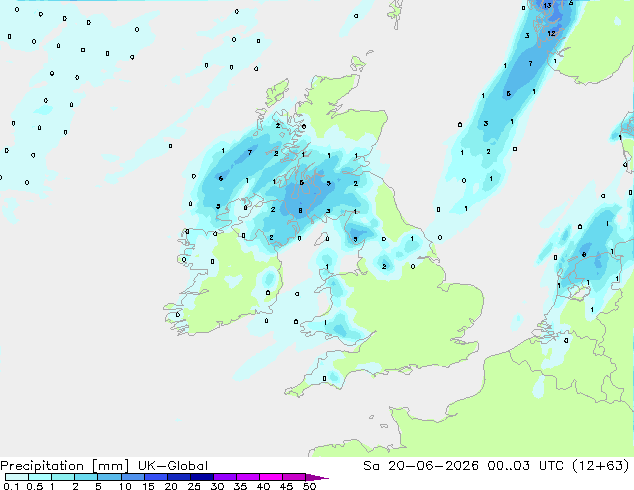The height and width of the screenshot is (490, 634).
Task: Click the 10 to 15 mm legend swatch
Action: click(x=132, y=477)
